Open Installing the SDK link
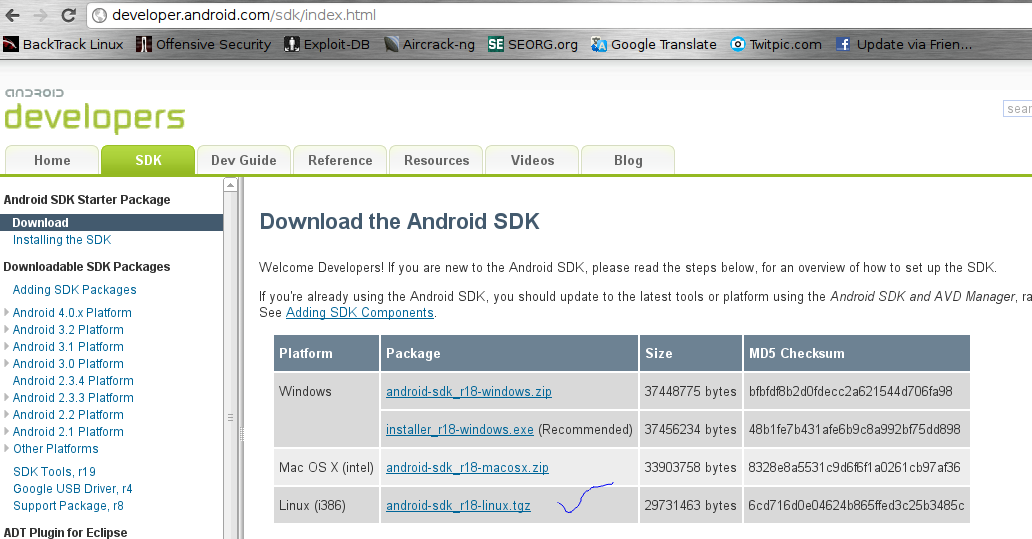 pyautogui.click(x=62, y=240)
